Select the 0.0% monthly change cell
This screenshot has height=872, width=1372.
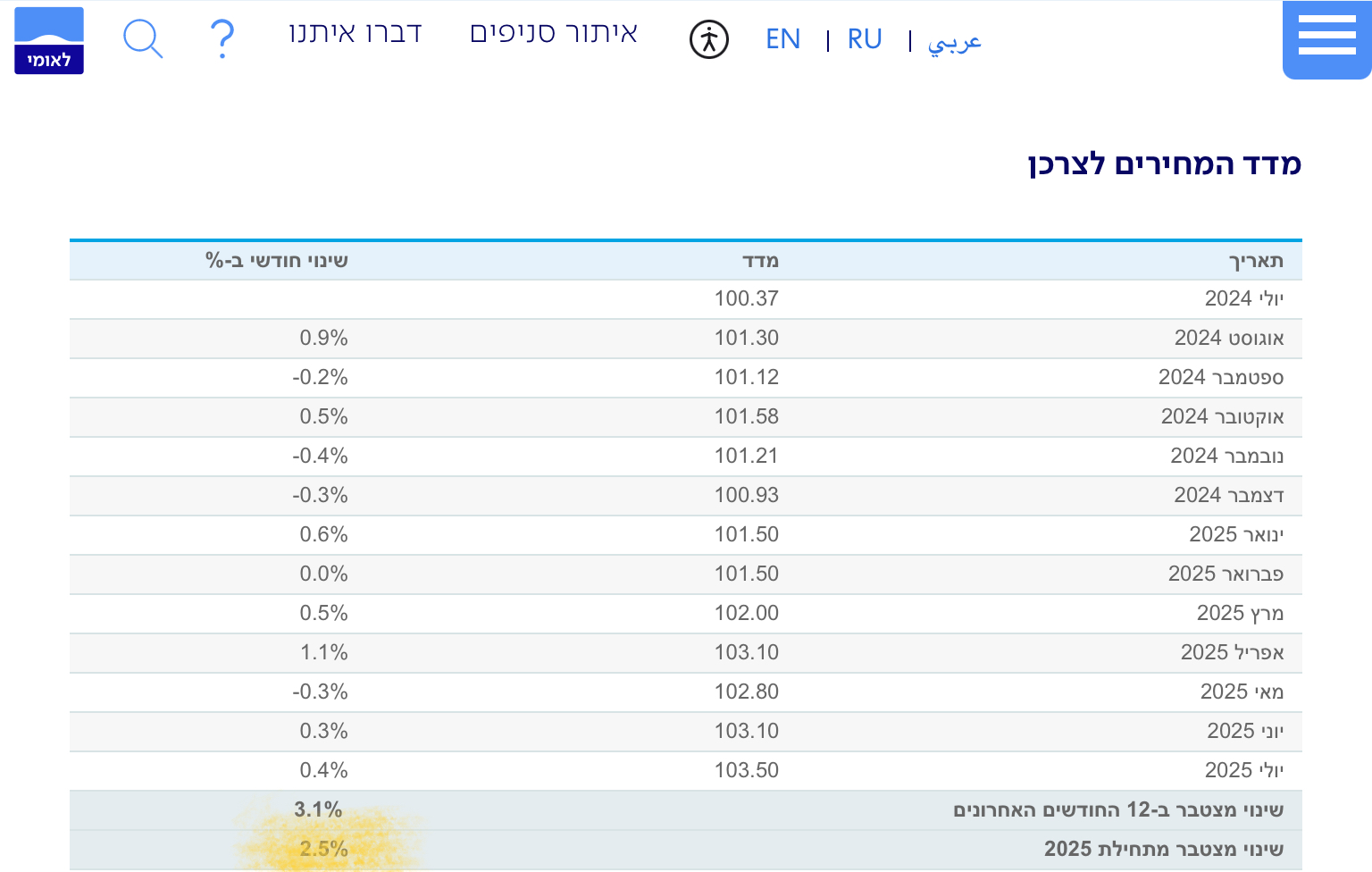pos(323,574)
